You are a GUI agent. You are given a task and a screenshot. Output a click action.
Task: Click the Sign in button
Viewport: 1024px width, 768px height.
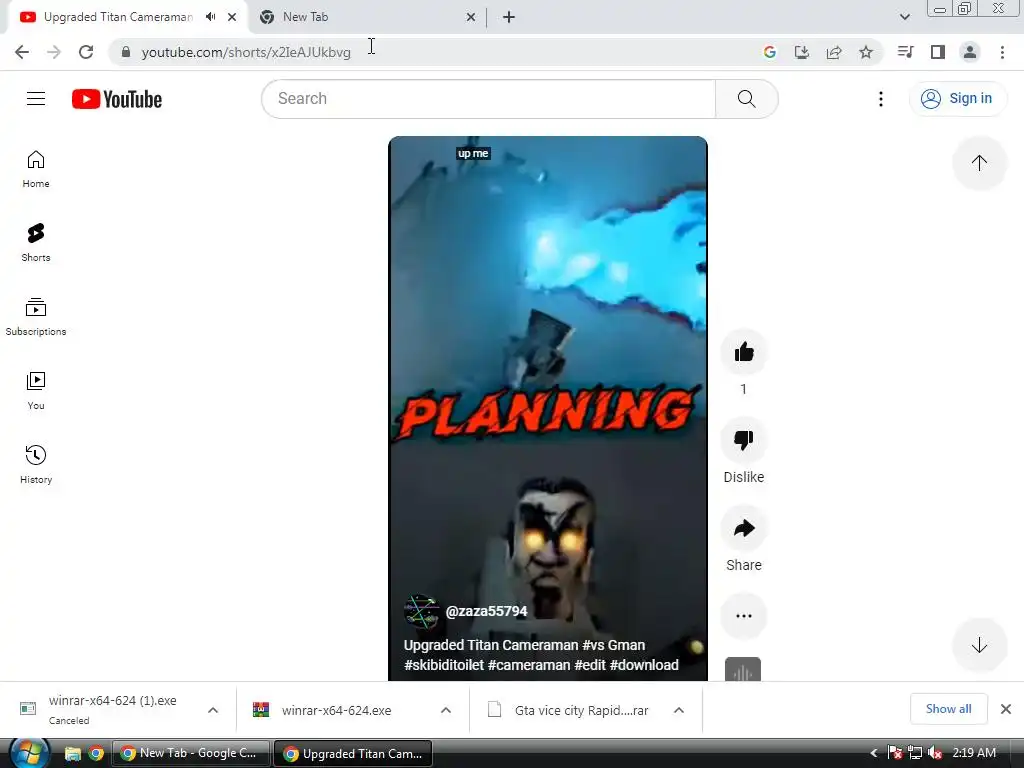coord(957,99)
